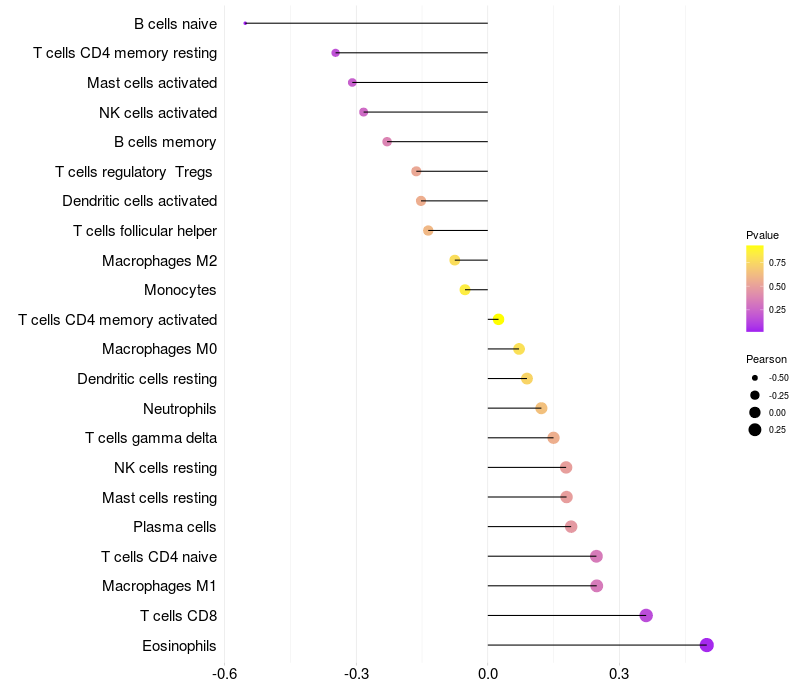Image resolution: width=800 pixels, height=700 pixels.
Task: Select the T cells CD4 naive dot
Action: coord(596,556)
